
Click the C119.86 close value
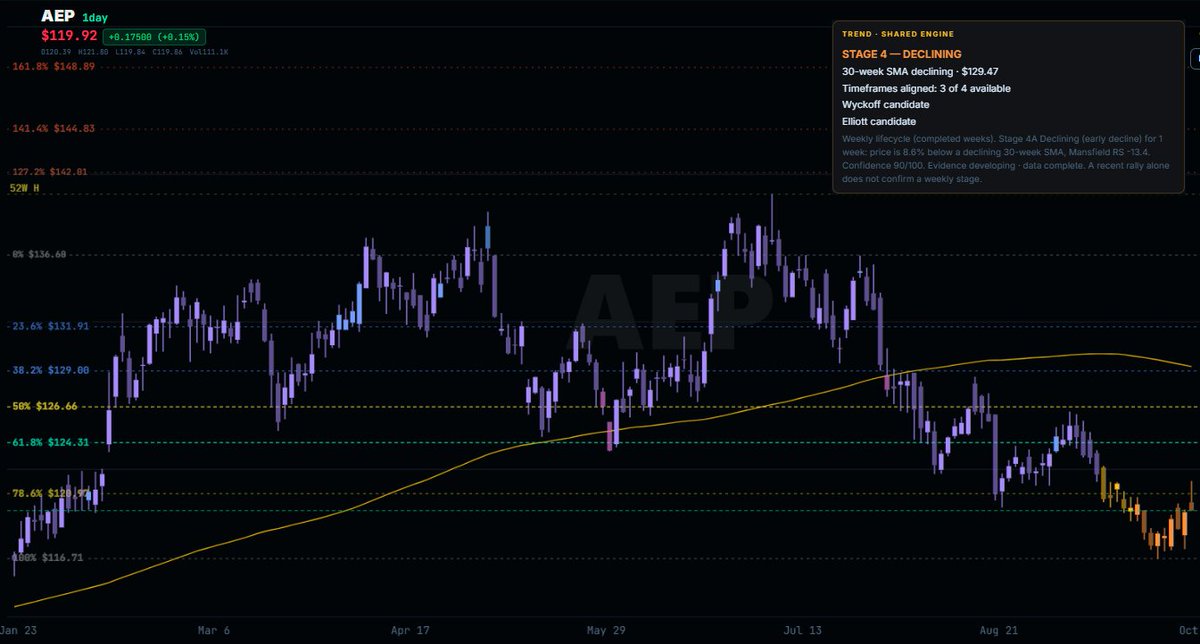coord(167,52)
